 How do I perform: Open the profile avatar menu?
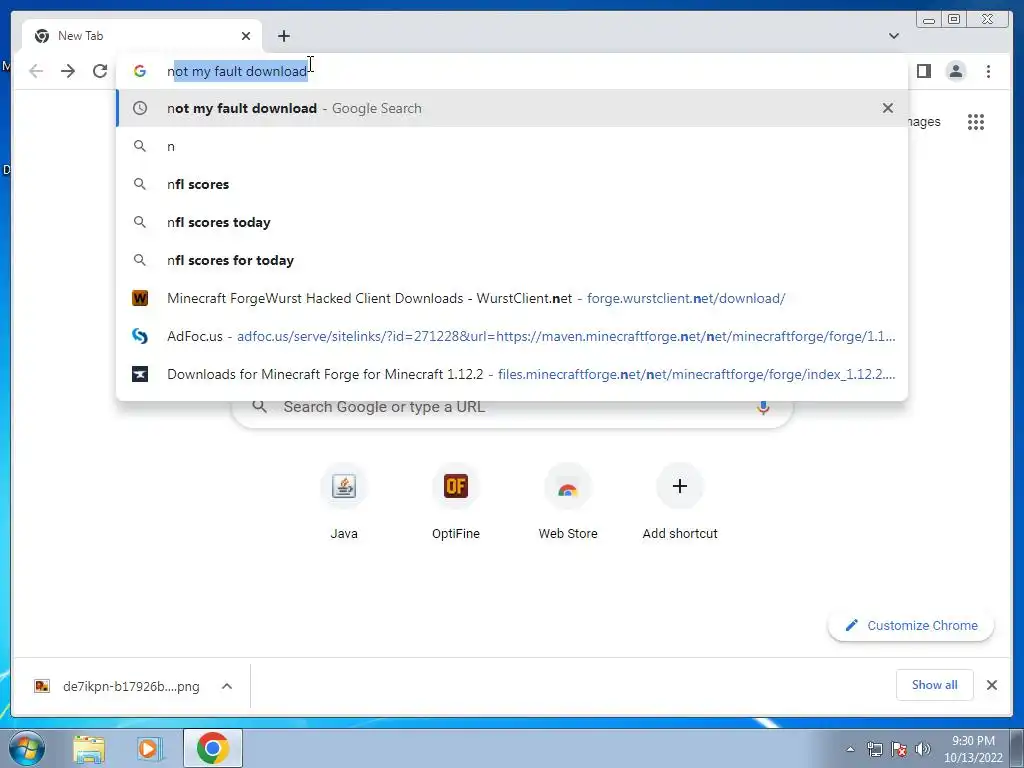click(955, 71)
